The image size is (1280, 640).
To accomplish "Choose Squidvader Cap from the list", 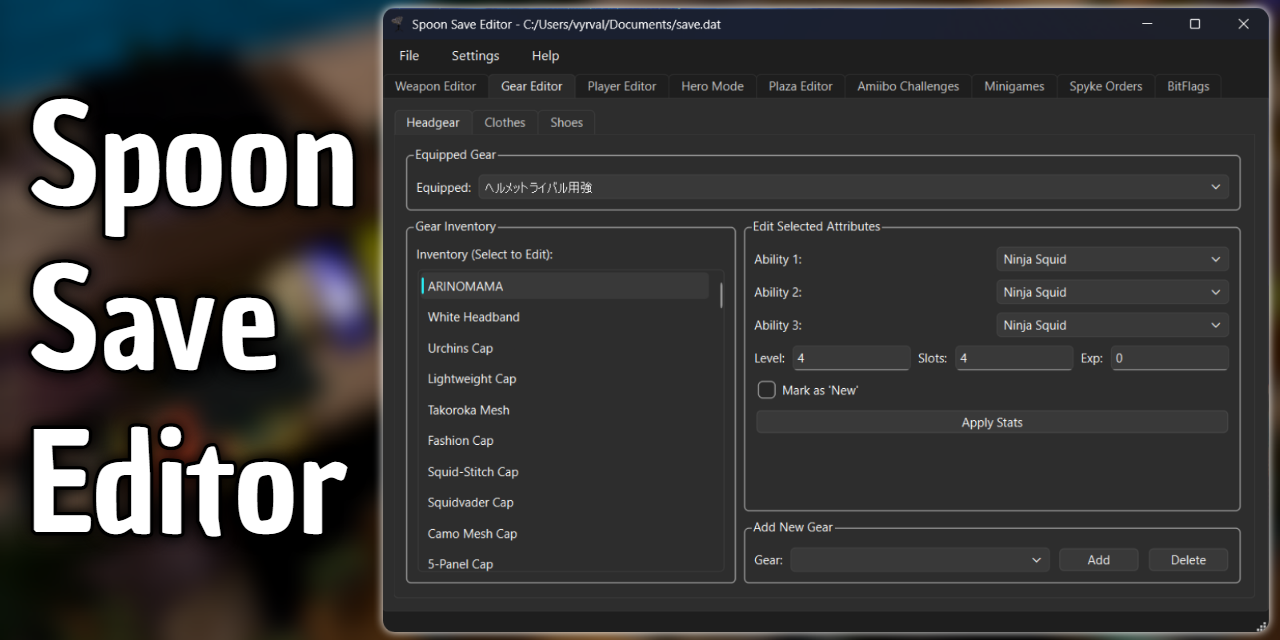I will (564, 502).
